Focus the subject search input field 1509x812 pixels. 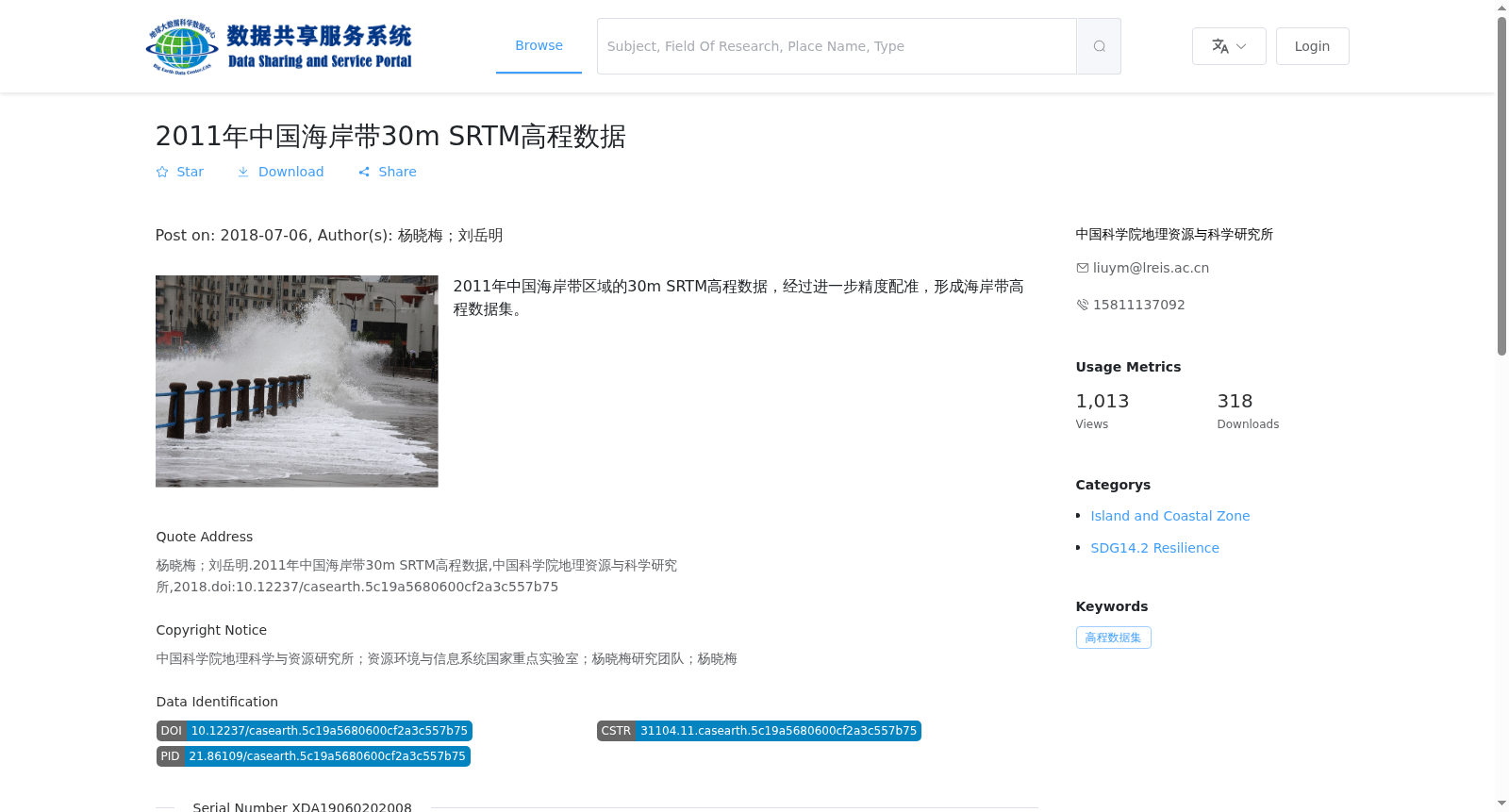click(837, 46)
